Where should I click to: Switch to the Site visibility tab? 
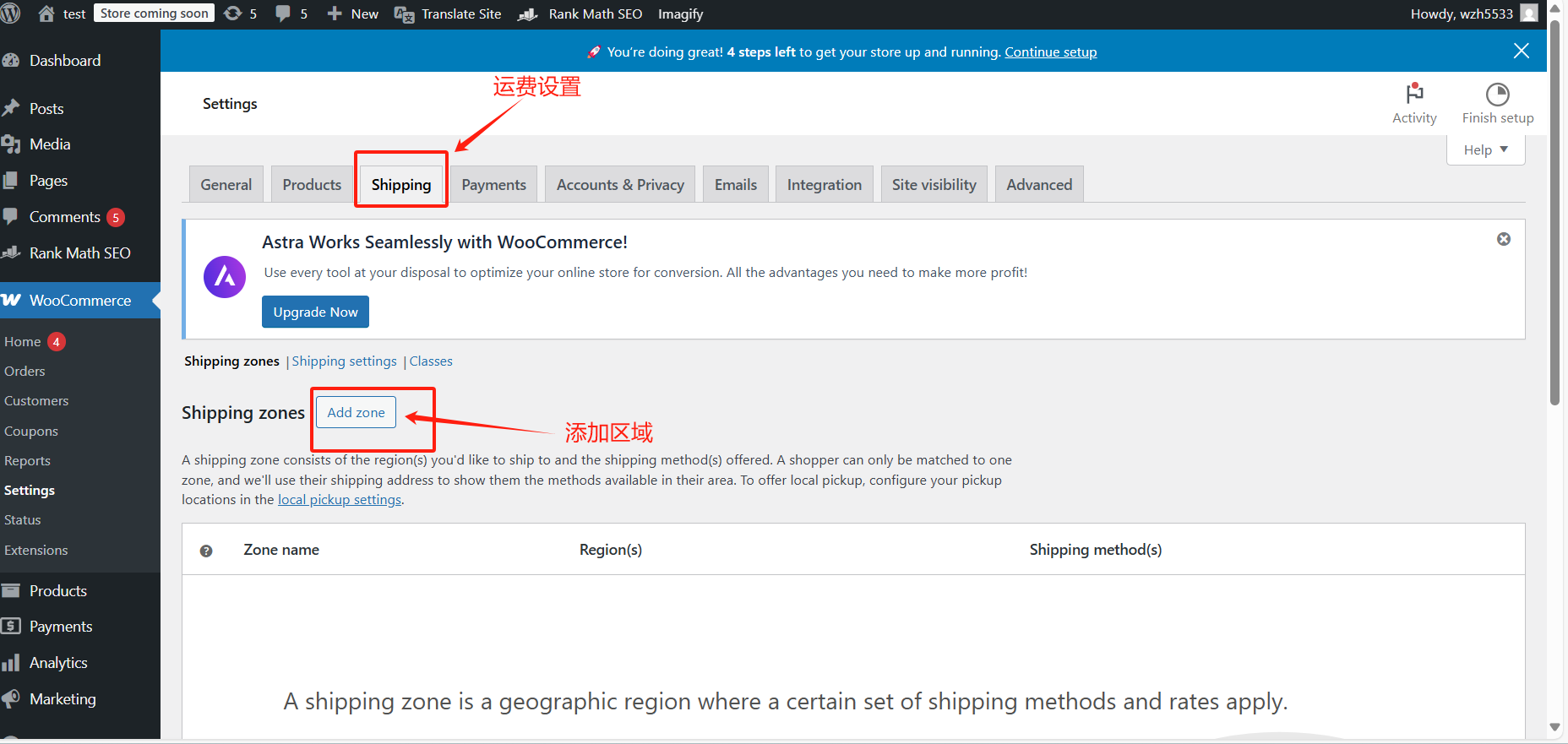click(x=934, y=185)
